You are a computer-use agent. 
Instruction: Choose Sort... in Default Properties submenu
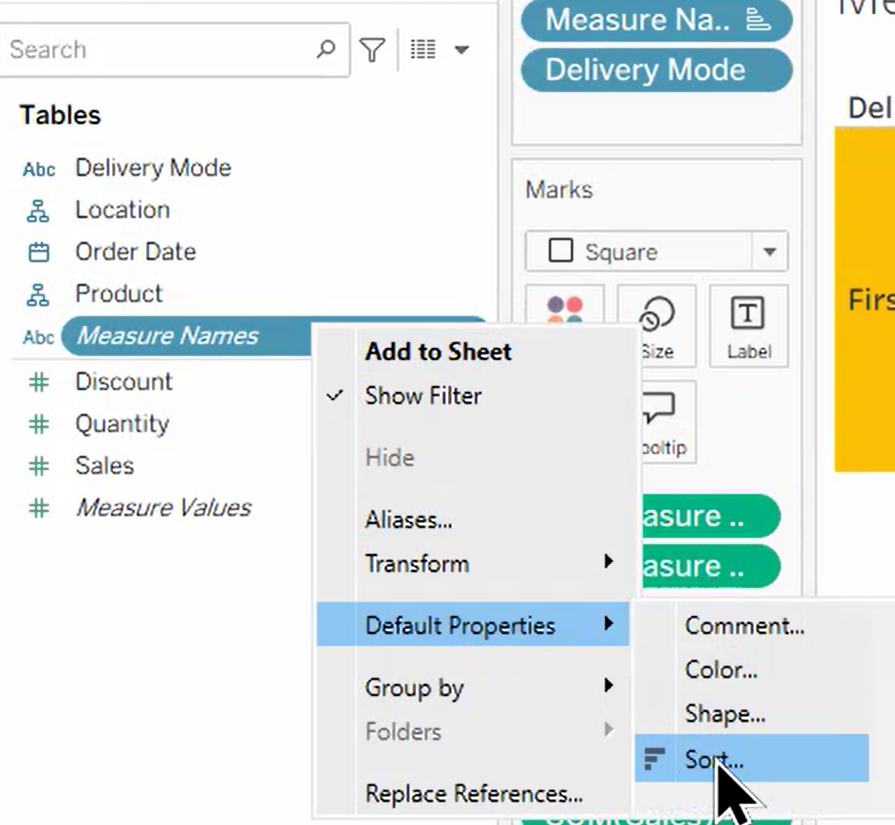[752, 758]
